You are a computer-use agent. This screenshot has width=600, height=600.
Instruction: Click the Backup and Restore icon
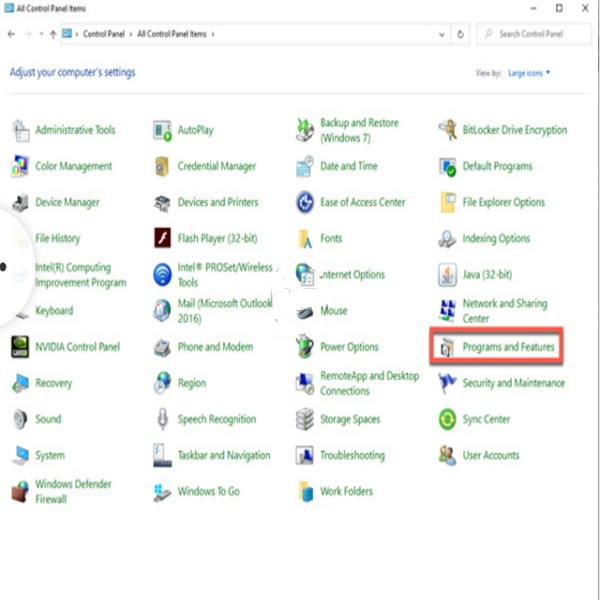305,130
